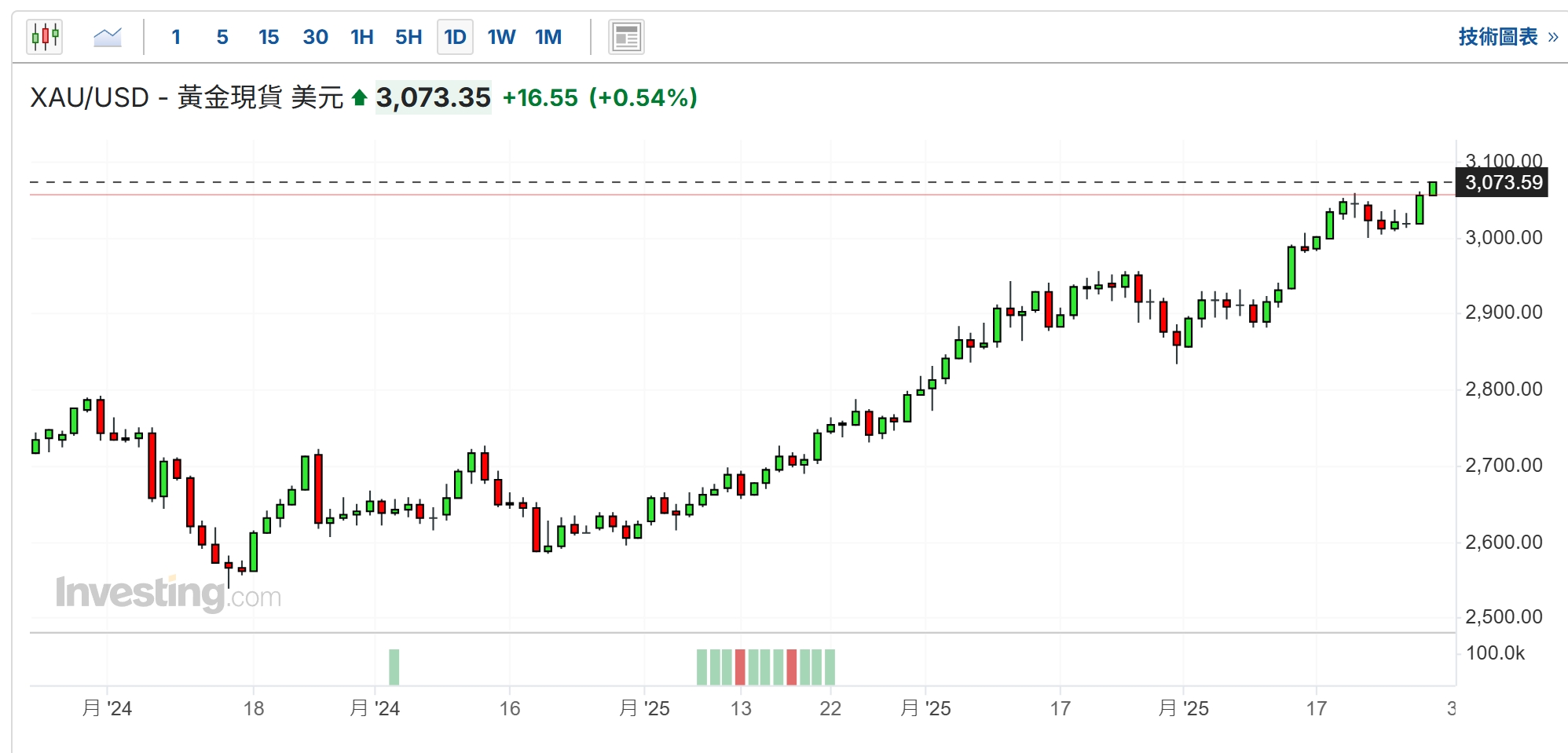Switch to the 1W weekly timeframe

tap(501, 37)
